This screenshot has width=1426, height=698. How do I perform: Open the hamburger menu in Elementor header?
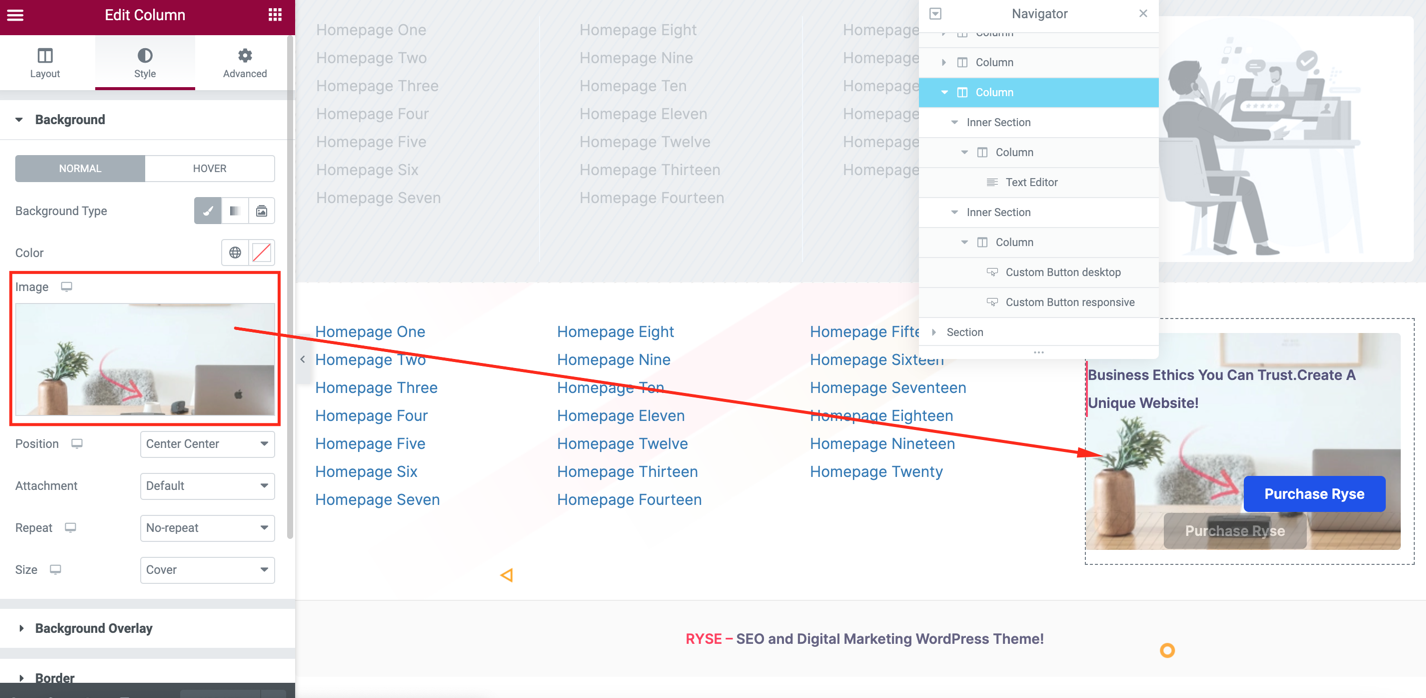pos(15,15)
